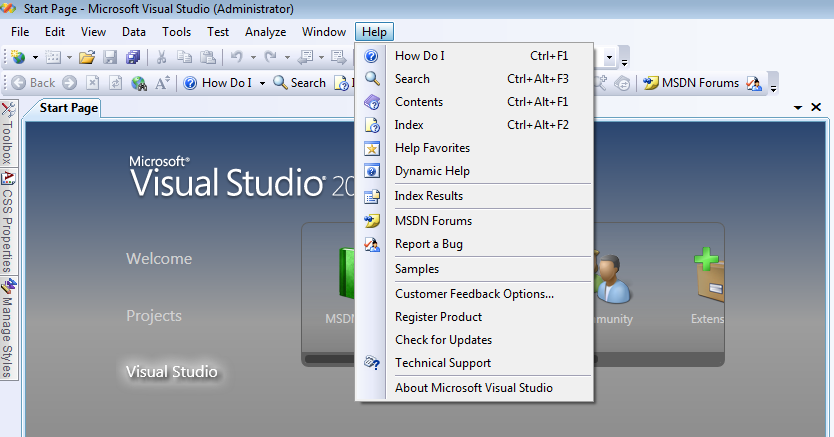Image resolution: width=834 pixels, height=437 pixels.
Task: Click the Add New Item toolbar icon
Action: [53, 57]
